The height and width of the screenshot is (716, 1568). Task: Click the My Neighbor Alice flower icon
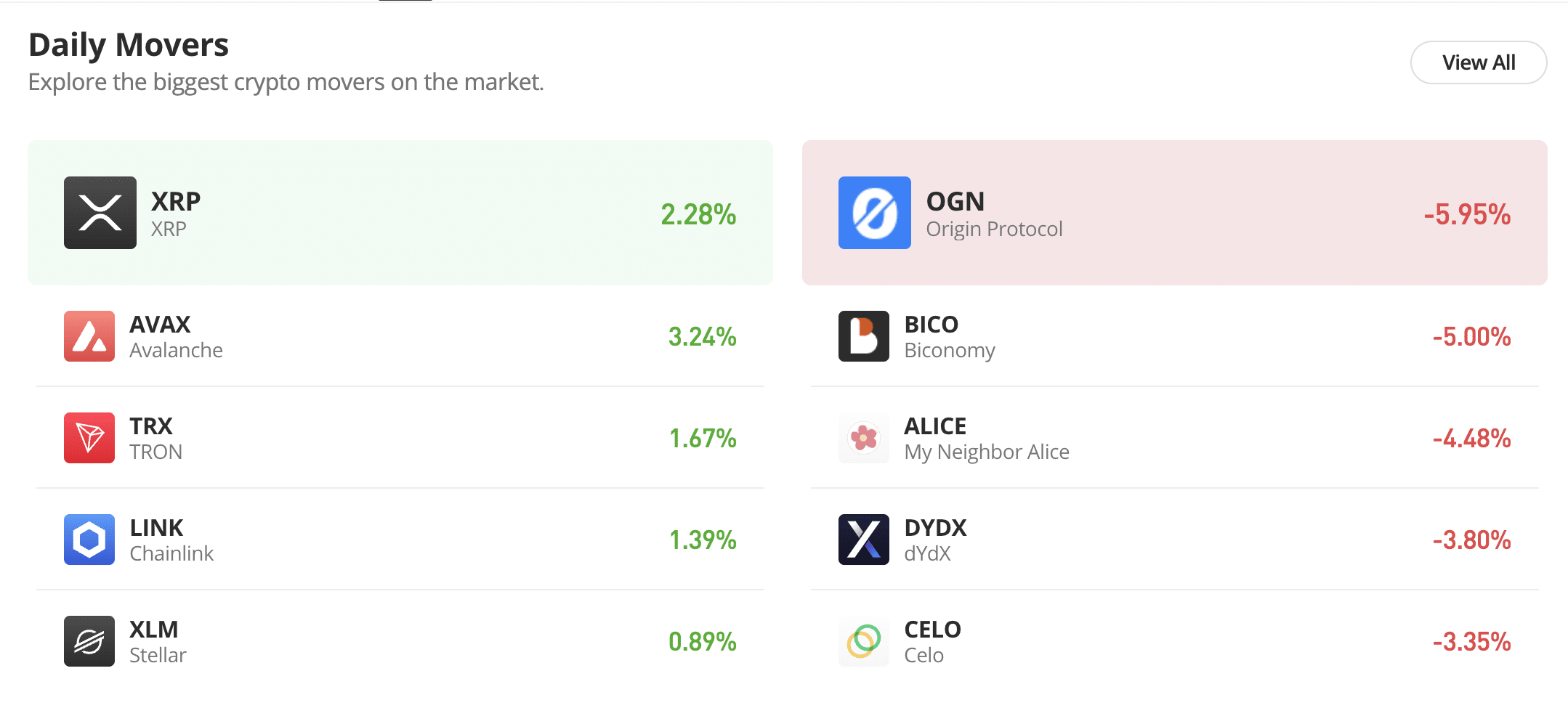[864, 438]
